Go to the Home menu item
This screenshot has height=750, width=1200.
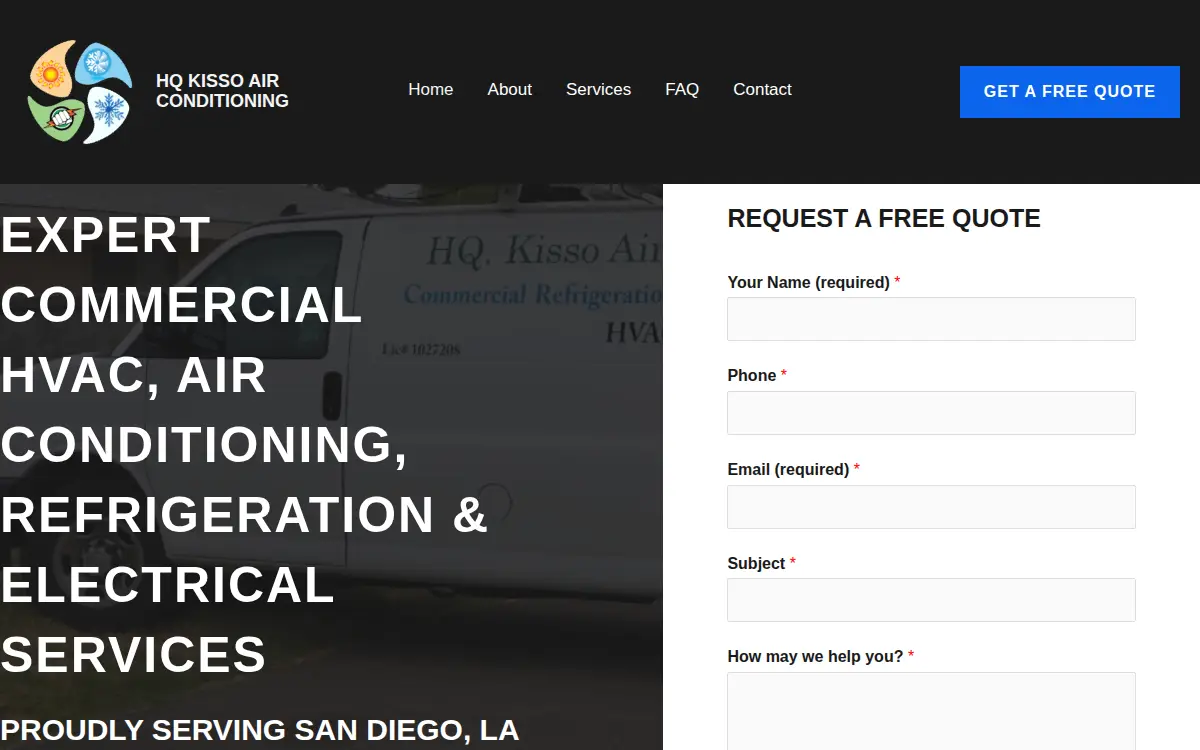click(x=430, y=90)
